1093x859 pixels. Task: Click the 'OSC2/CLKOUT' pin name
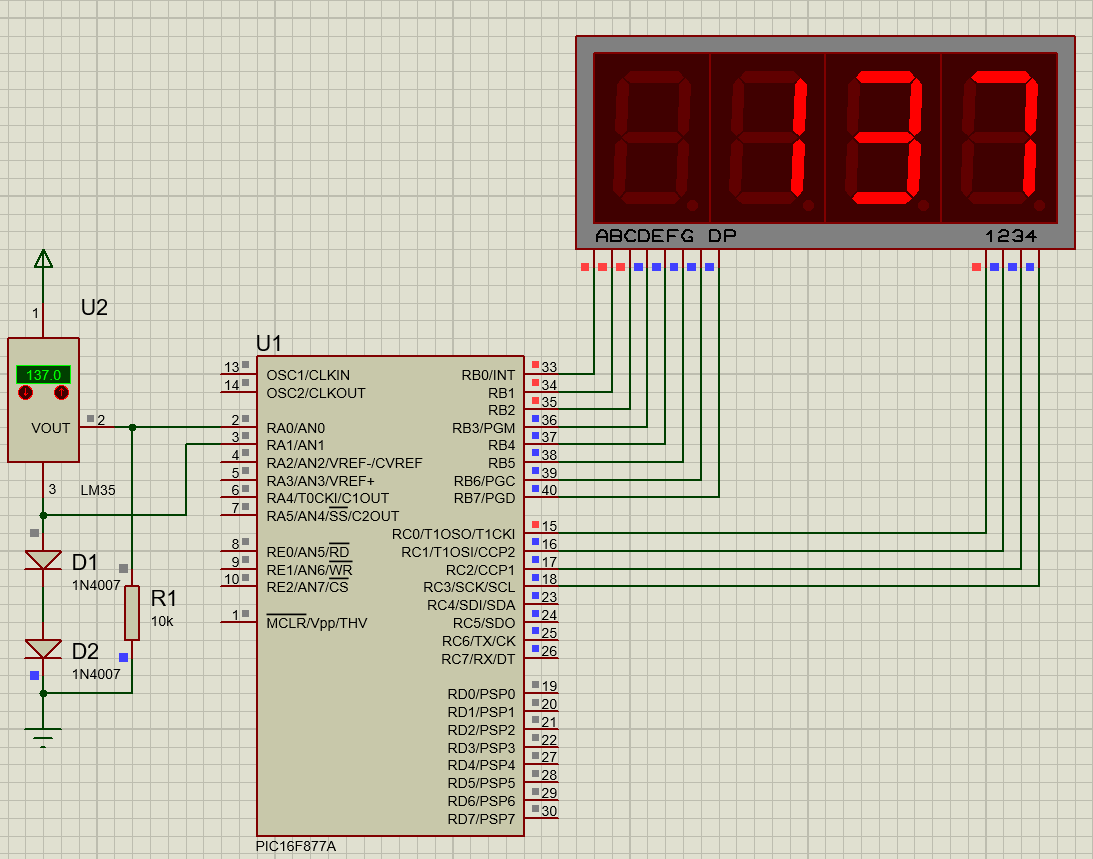point(316,393)
